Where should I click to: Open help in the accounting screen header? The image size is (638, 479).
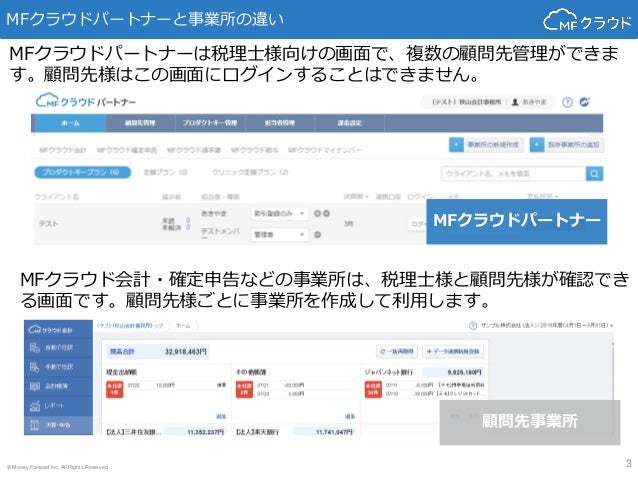point(472,326)
